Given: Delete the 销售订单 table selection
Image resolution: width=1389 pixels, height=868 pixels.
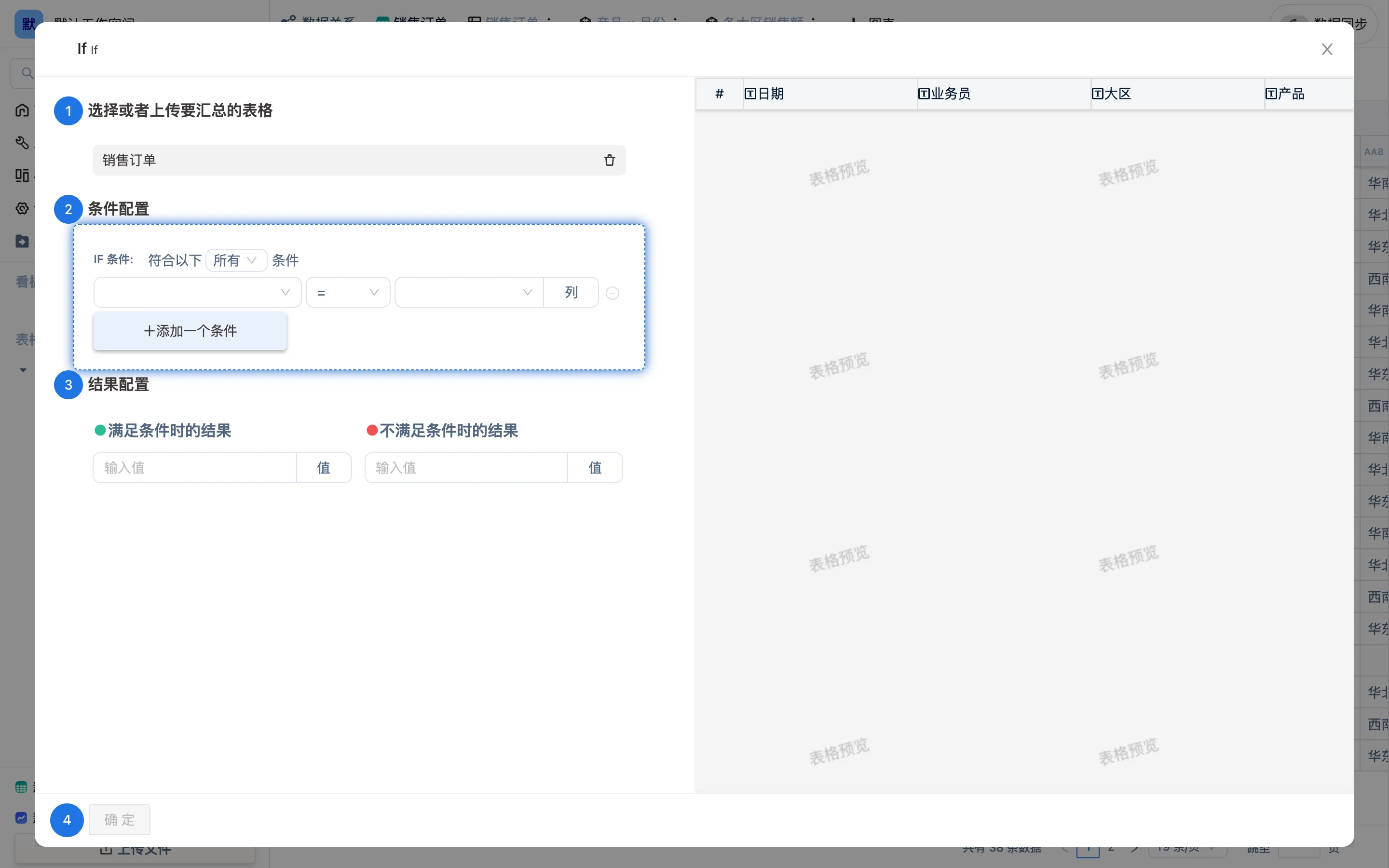Looking at the screenshot, I should [x=609, y=160].
